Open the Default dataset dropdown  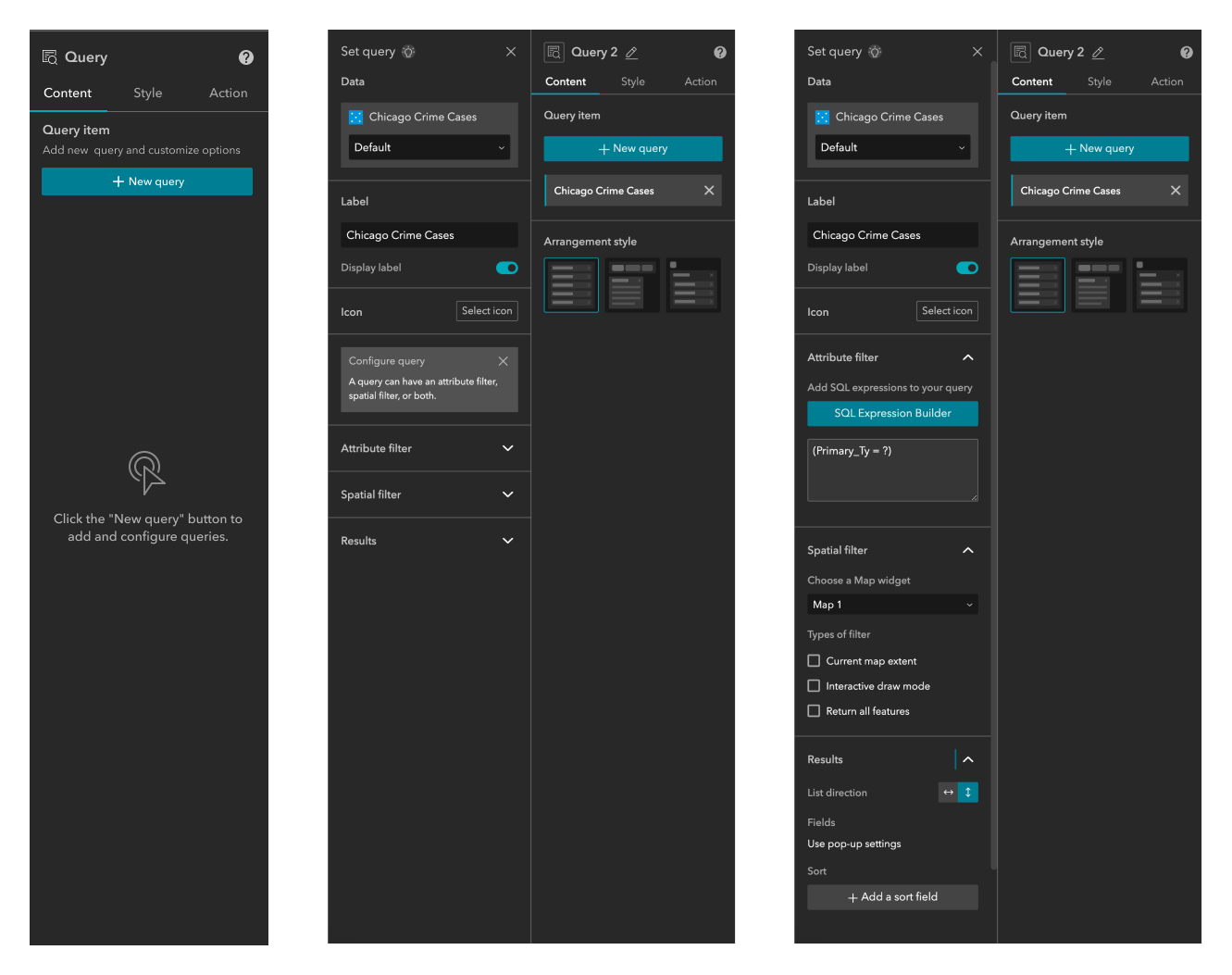click(x=429, y=146)
